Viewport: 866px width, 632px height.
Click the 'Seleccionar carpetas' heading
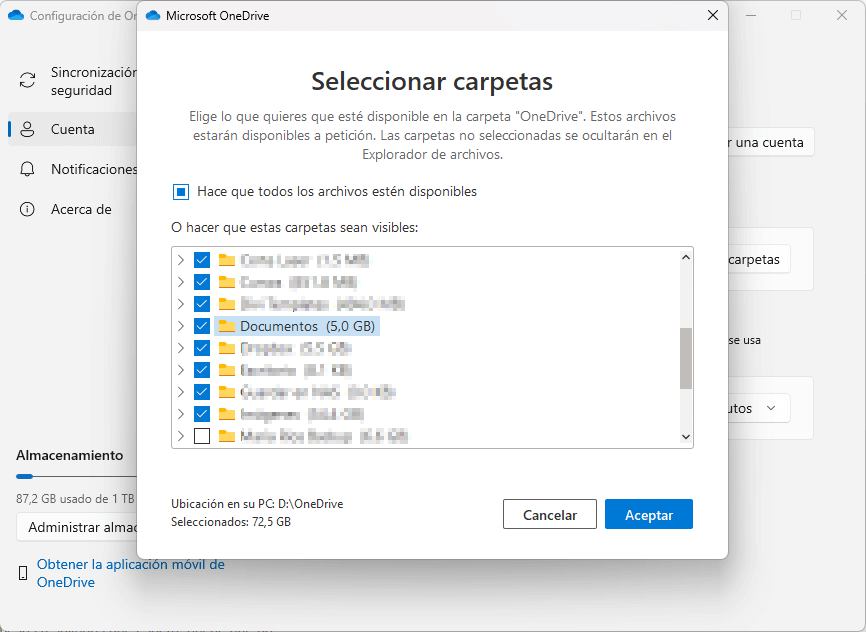tap(432, 82)
